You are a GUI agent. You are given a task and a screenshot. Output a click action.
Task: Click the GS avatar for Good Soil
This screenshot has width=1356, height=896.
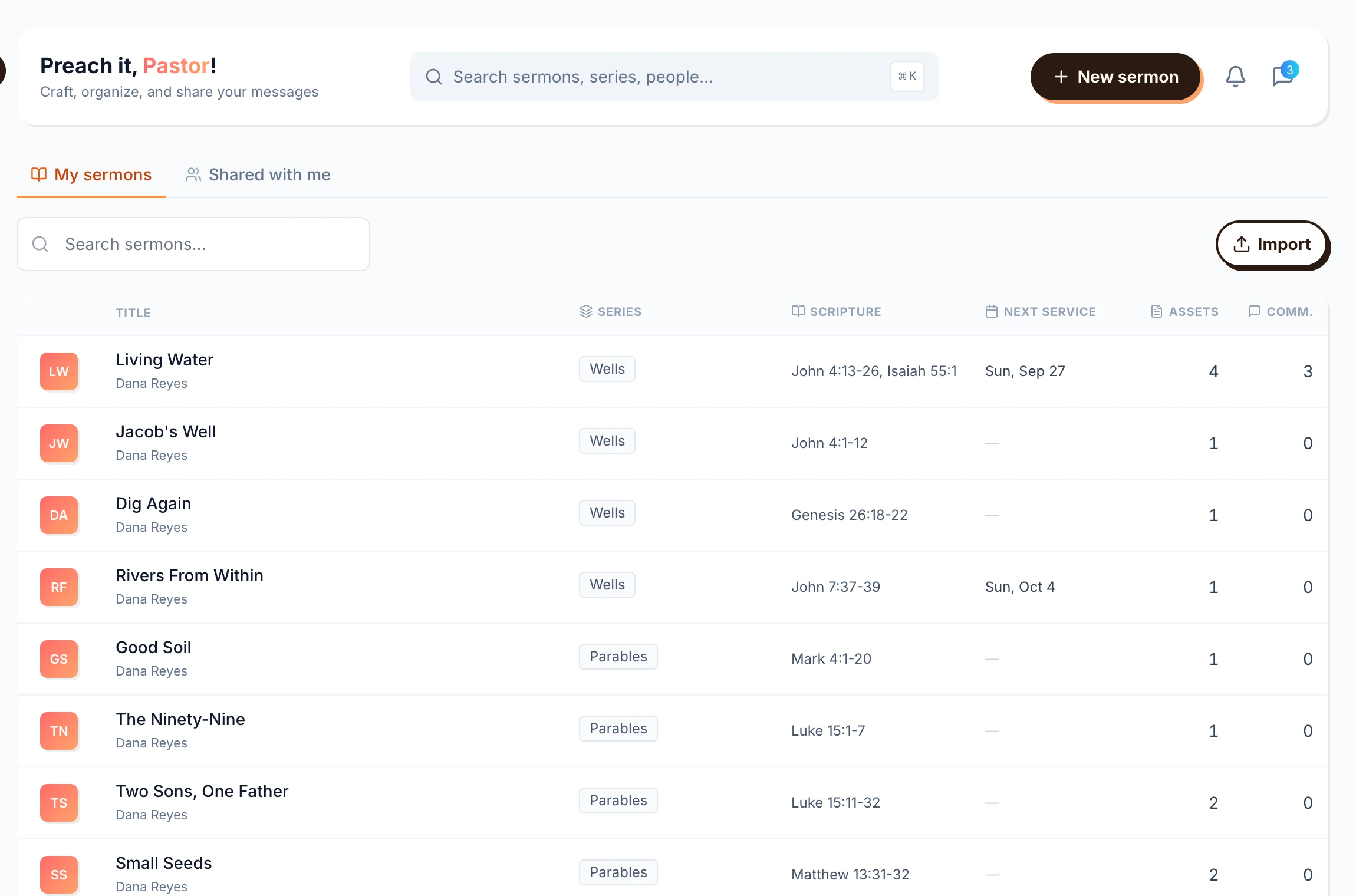point(59,659)
